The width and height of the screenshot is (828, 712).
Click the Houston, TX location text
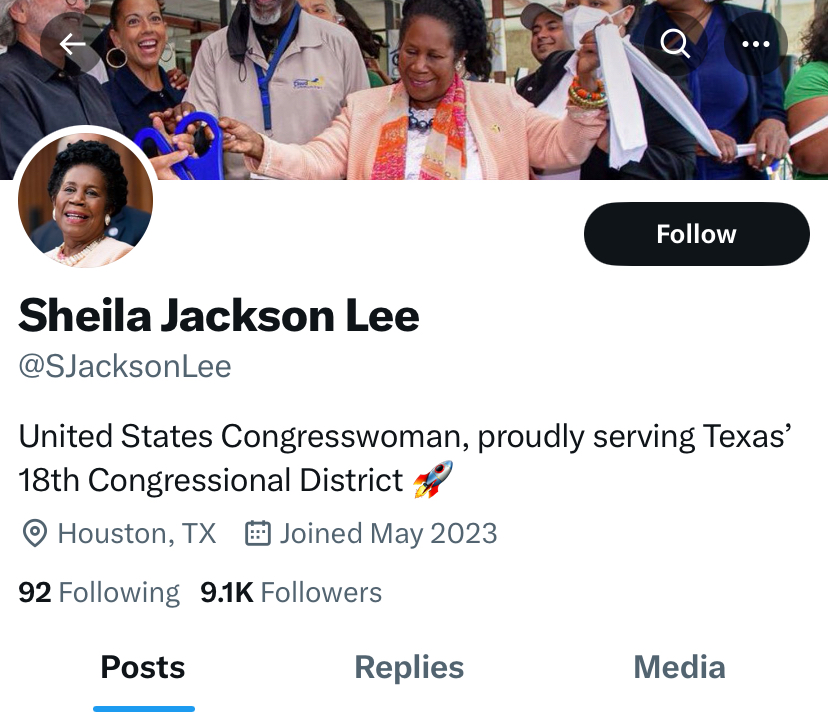coord(137,533)
